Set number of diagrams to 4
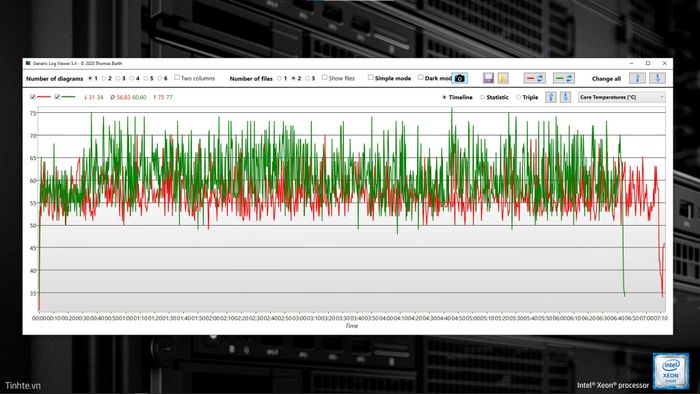Screen dimensions: 700x394 pos(132,79)
